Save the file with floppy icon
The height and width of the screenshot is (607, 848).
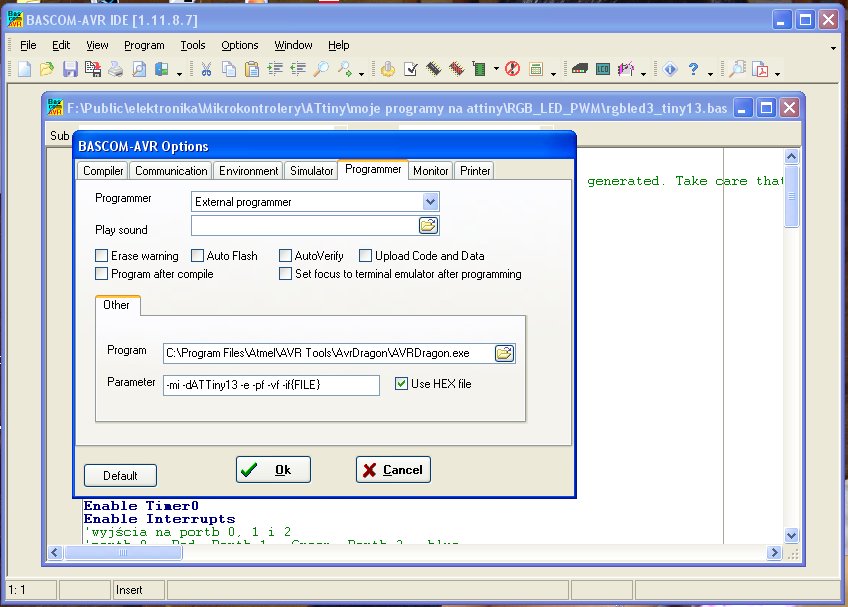point(70,69)
